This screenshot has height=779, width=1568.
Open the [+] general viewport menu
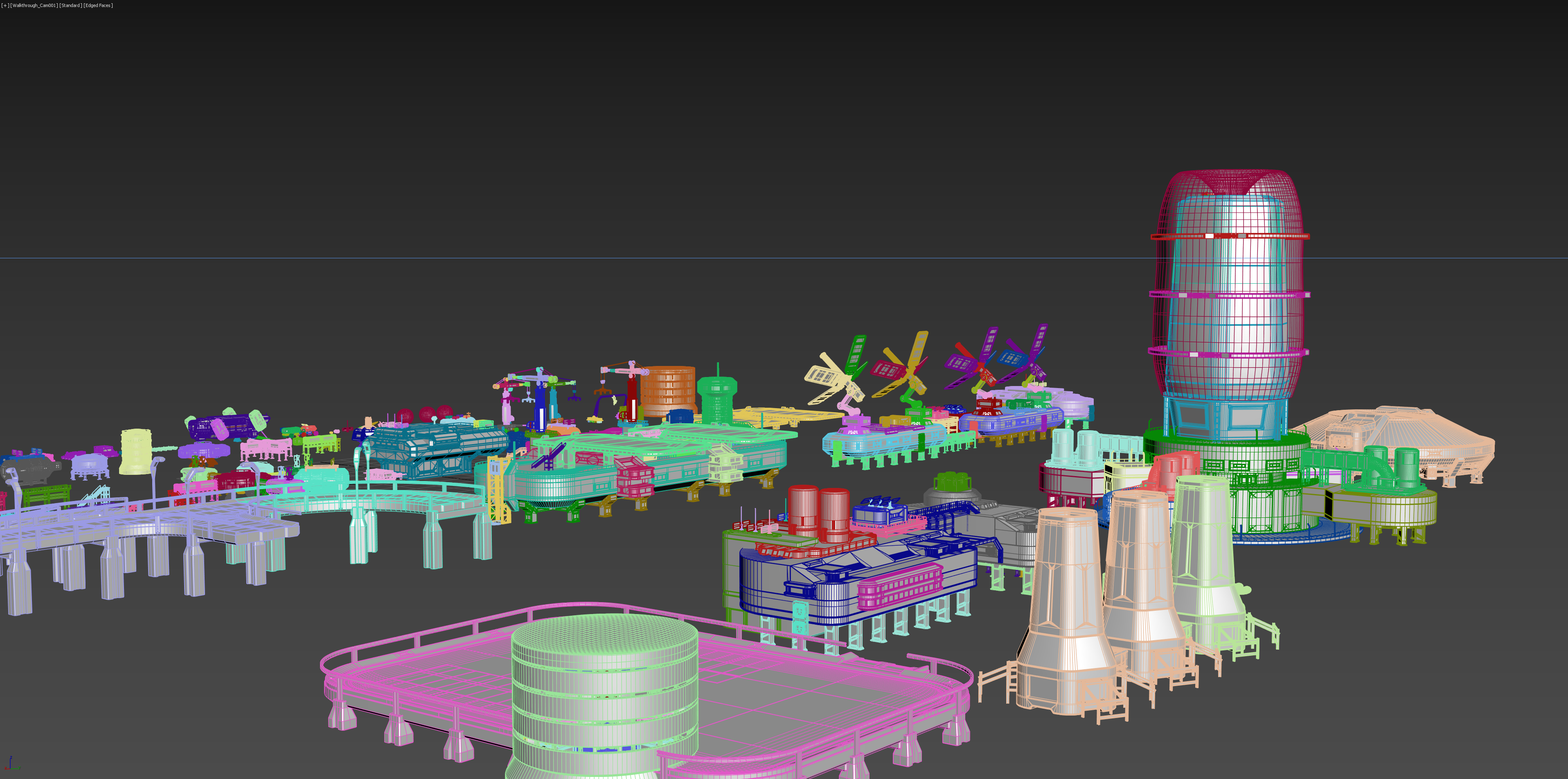(5, 5)
